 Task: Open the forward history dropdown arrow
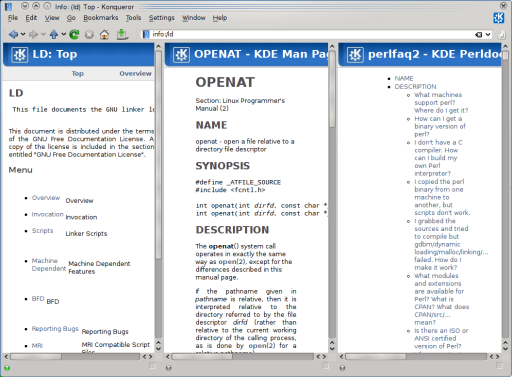point(43,34)
